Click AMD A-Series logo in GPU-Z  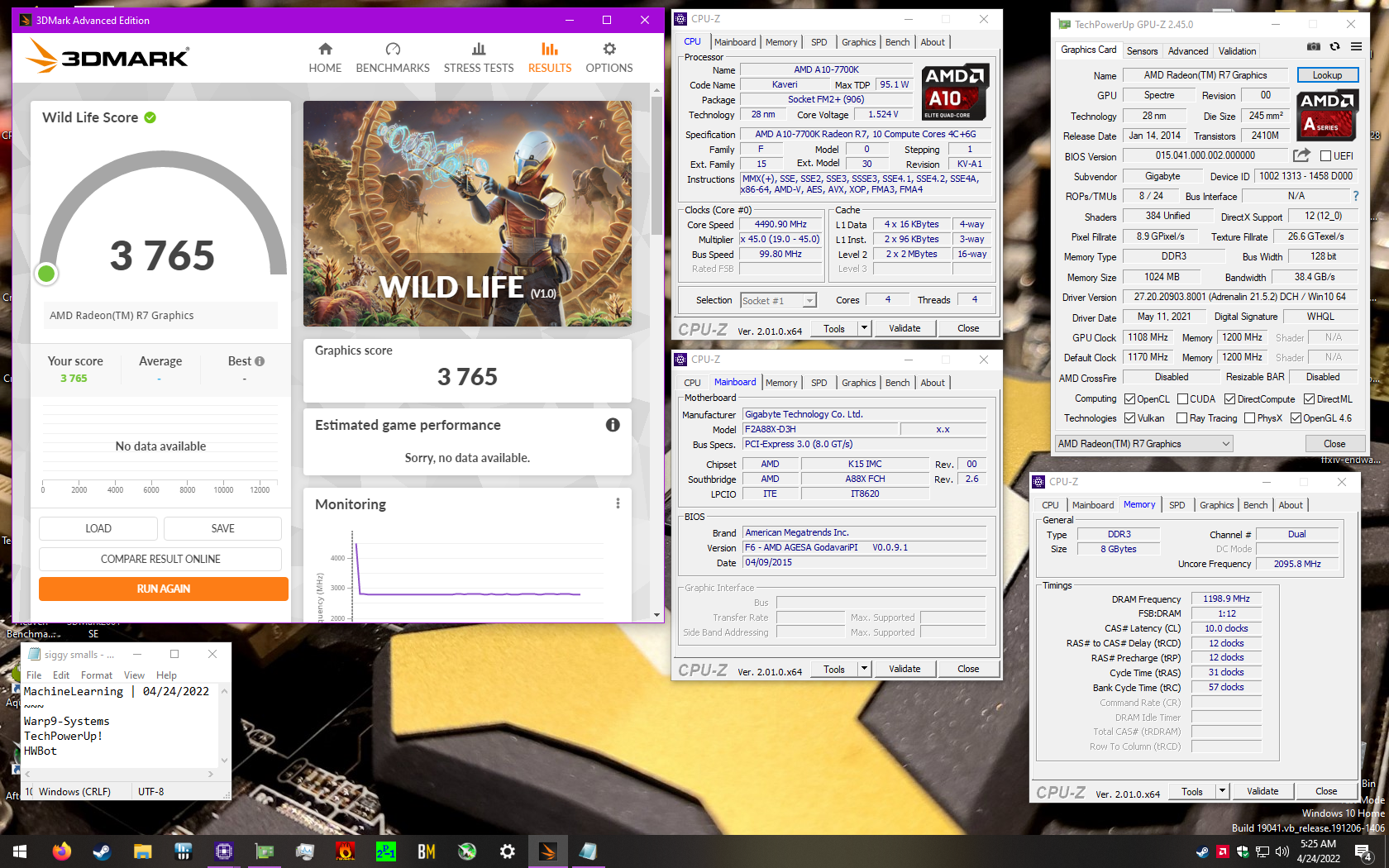1327,115
